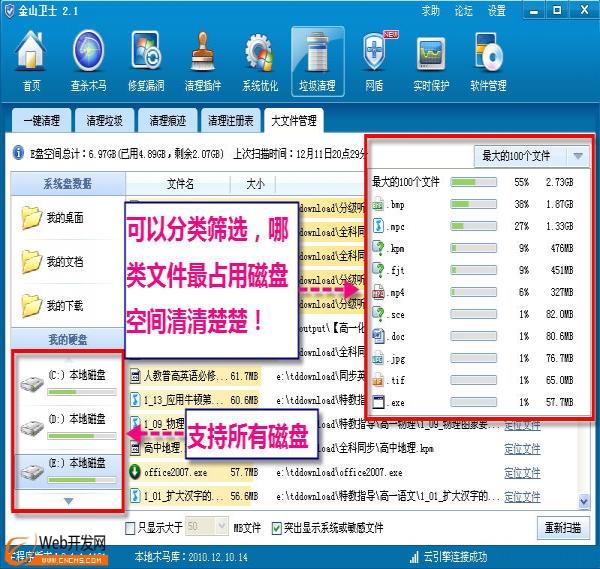Open 查杀木马 trojan scan
The image size is (600, 569).
(89, 62)
